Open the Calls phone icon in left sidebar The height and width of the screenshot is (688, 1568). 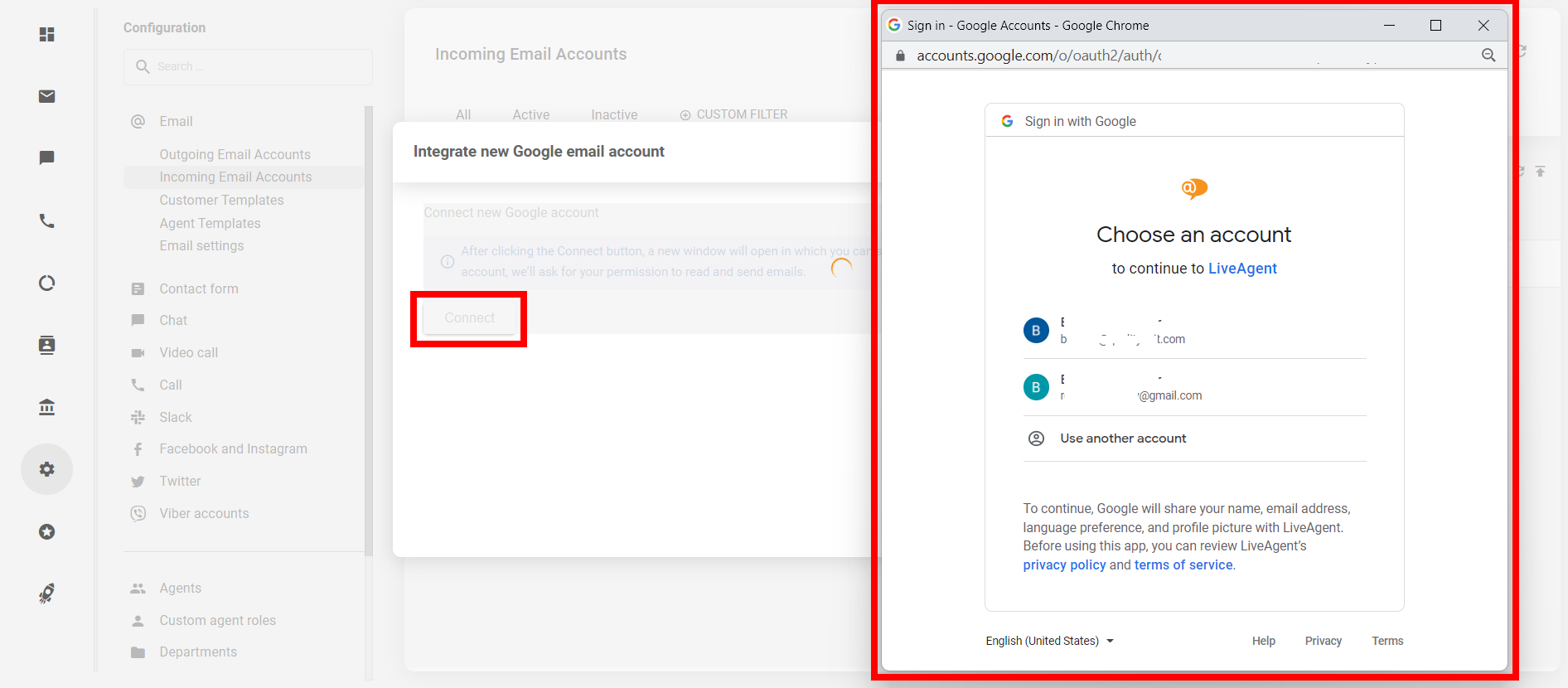pos(47,221)
